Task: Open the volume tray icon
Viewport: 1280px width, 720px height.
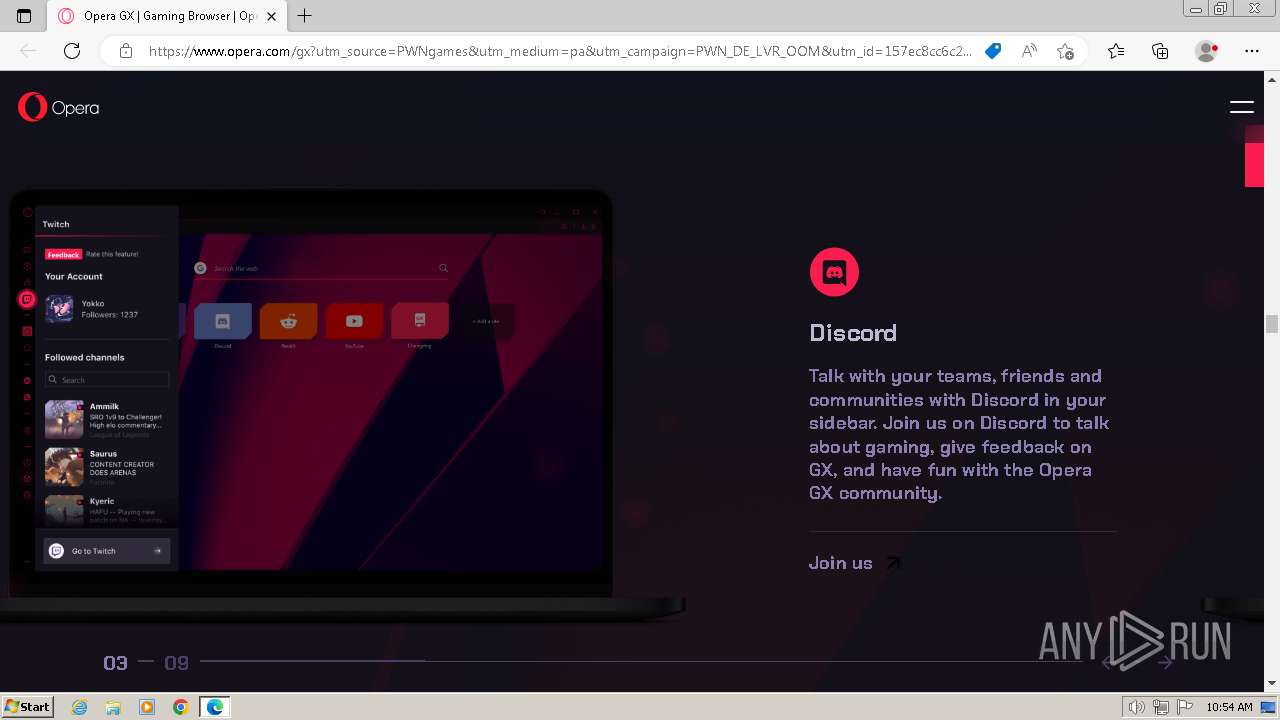Action: (x=1137, y=707)
